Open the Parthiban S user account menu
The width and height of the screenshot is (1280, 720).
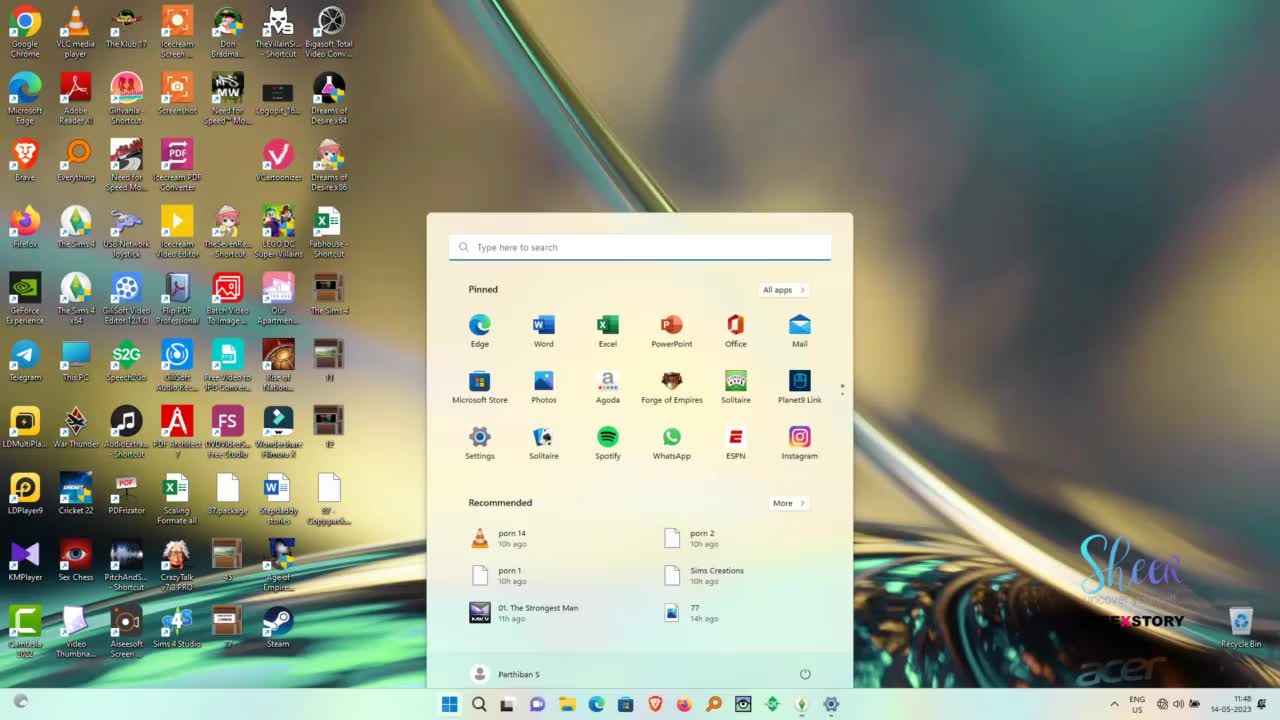[x=506, y=674]
